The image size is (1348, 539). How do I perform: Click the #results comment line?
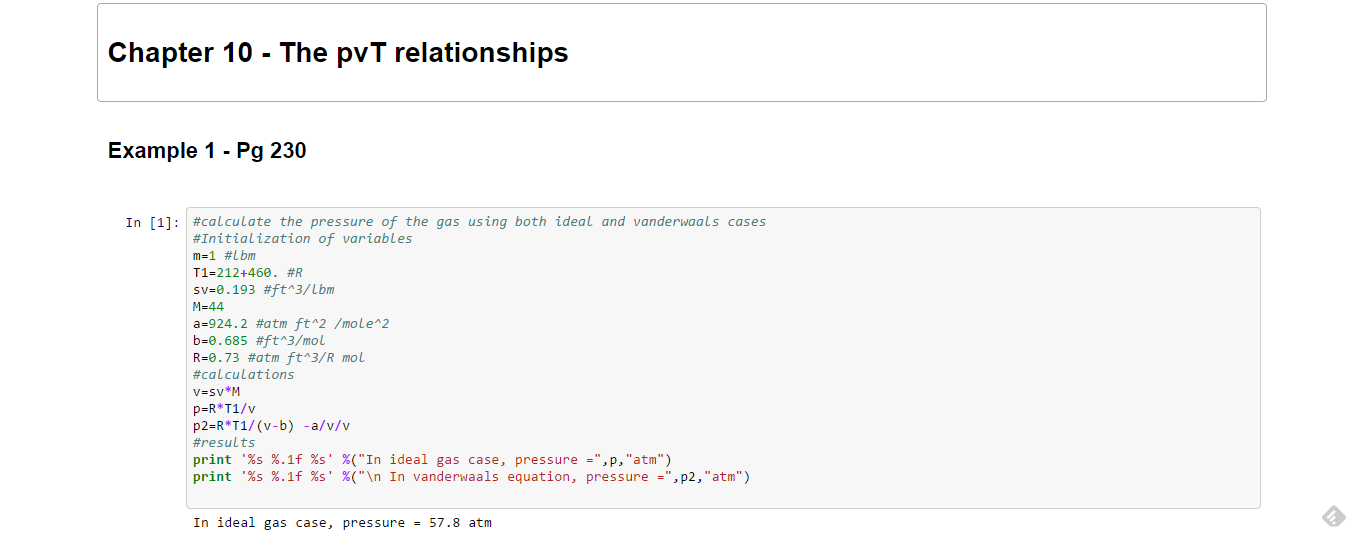click(x=224, y=443)
